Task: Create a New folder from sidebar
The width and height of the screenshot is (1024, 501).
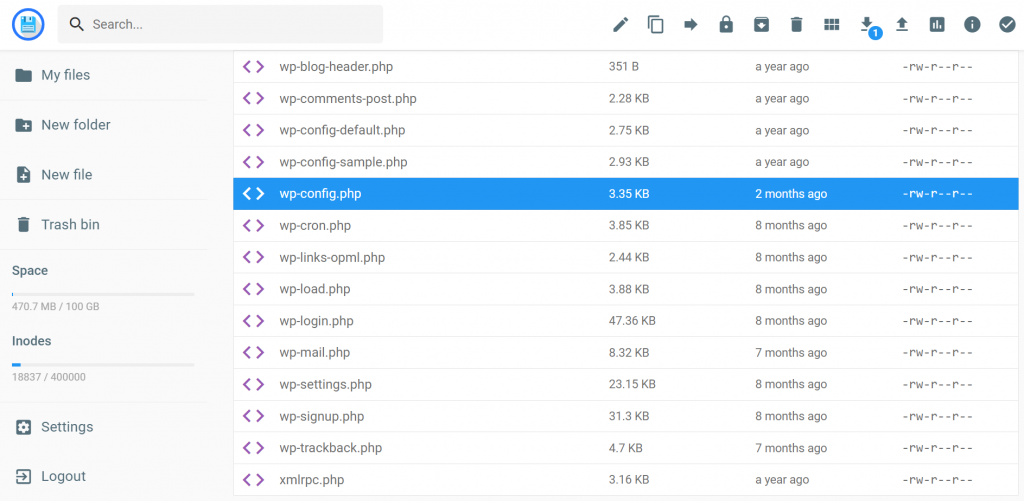Action: 63,125
